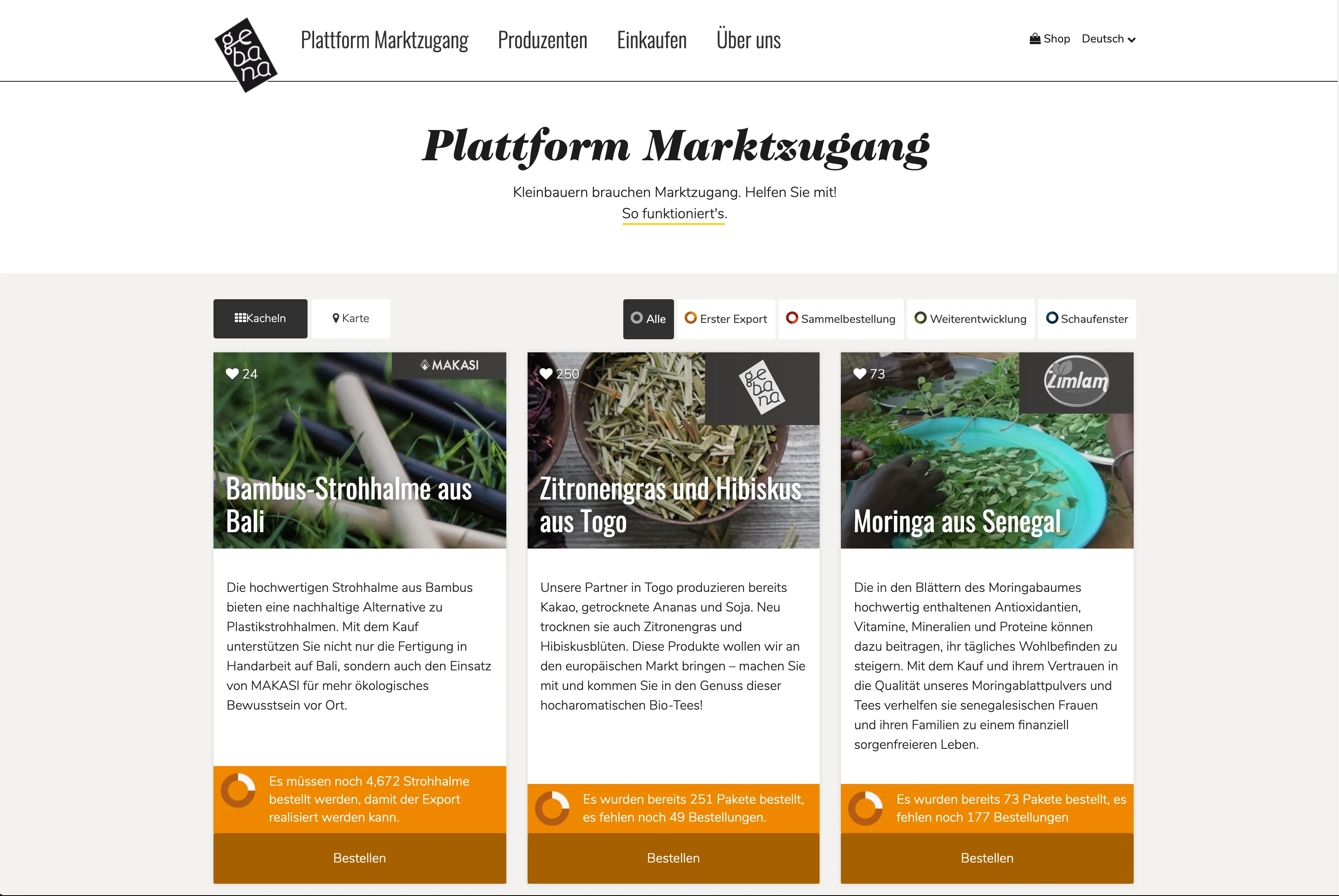Click the gebana badge on Togo card
The image size is (1339, 896).
[x=762, y=388]
